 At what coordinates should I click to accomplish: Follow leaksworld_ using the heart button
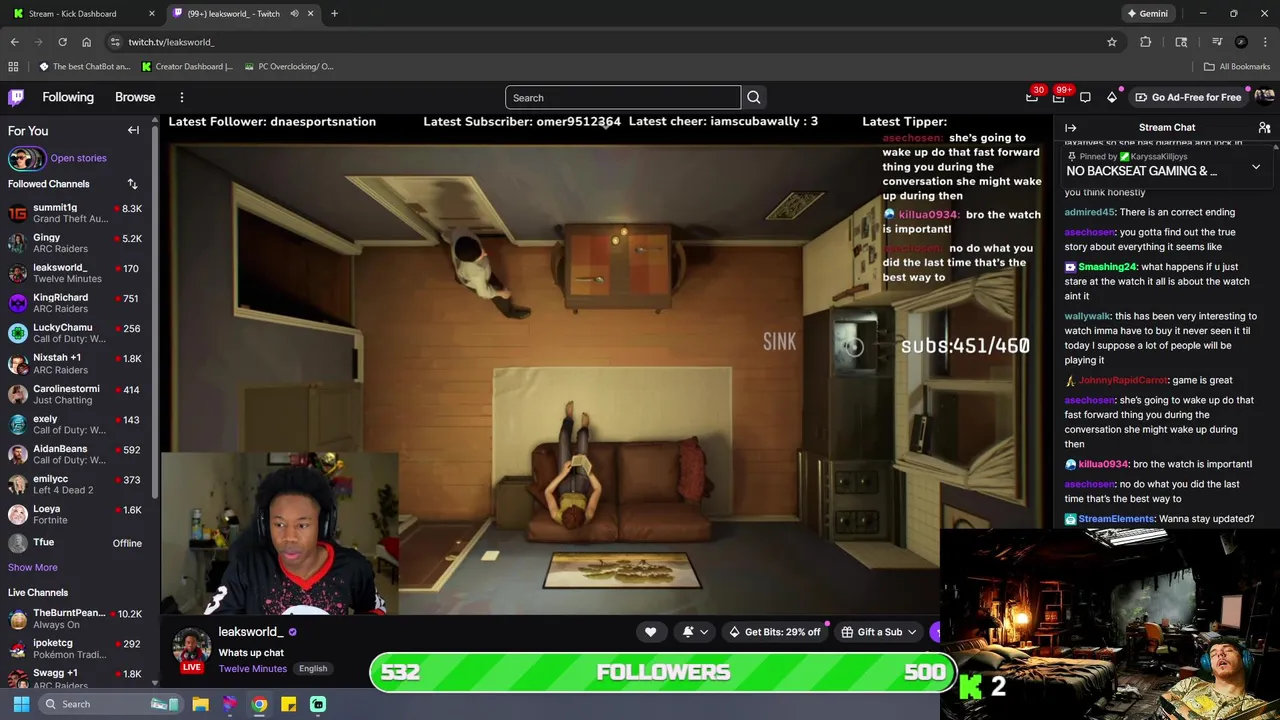point(650,632)
